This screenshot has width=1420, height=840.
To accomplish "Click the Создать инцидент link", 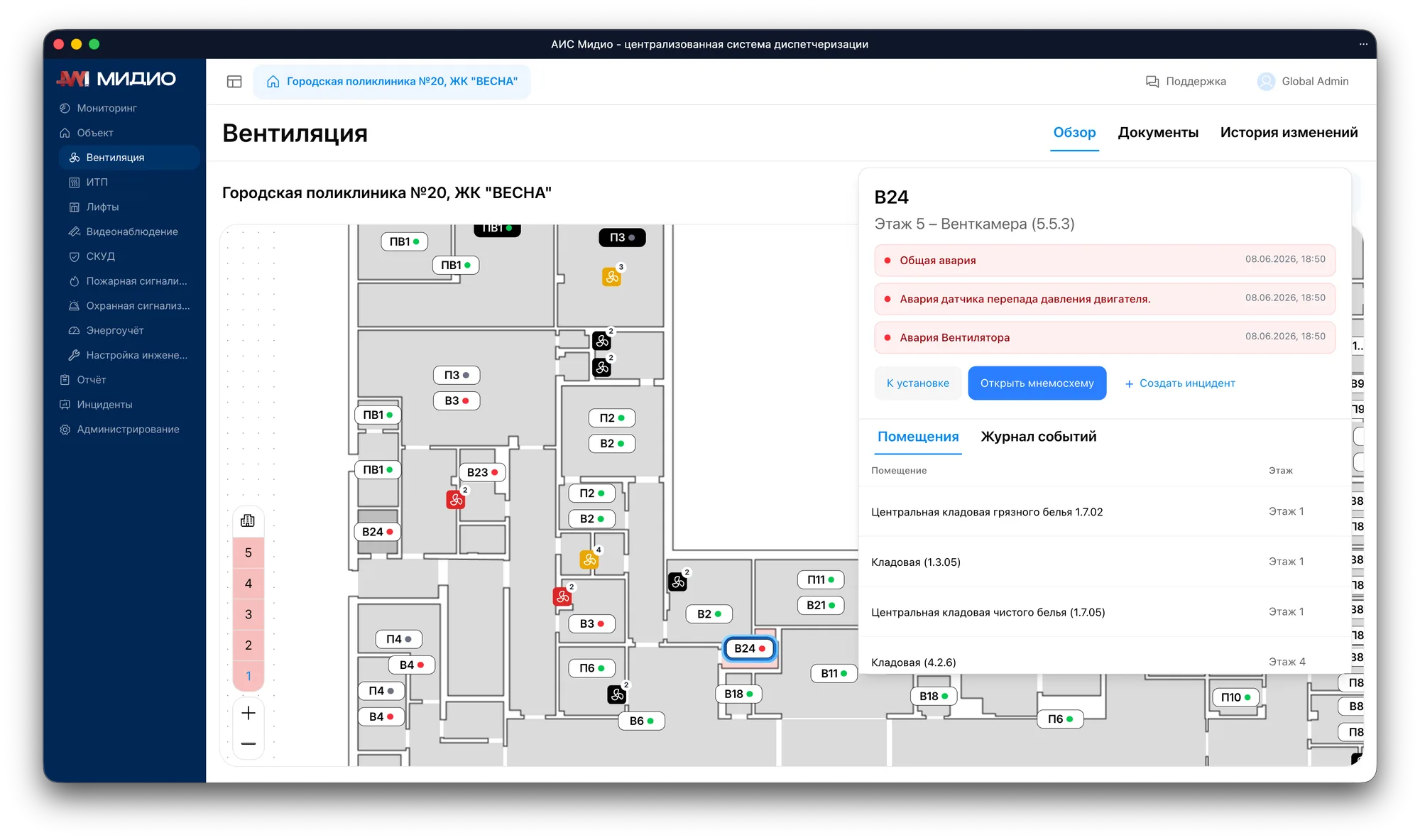I will pyautogui.click(x=1180, y=383).
